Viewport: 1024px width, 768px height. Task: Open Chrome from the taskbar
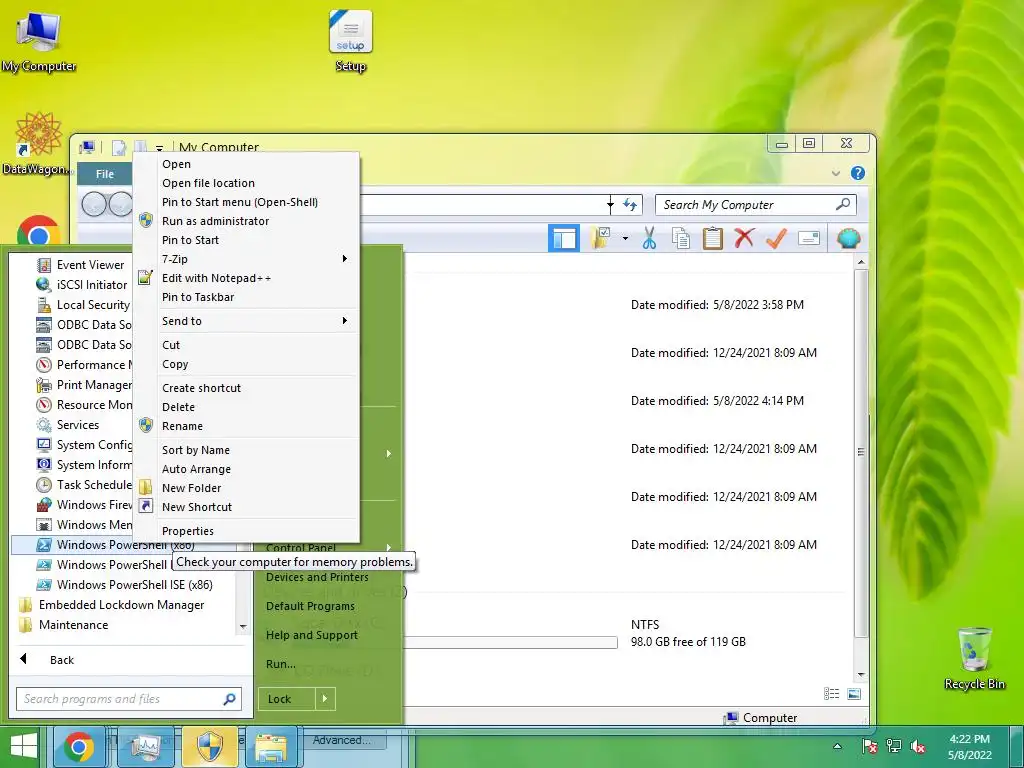78,747
